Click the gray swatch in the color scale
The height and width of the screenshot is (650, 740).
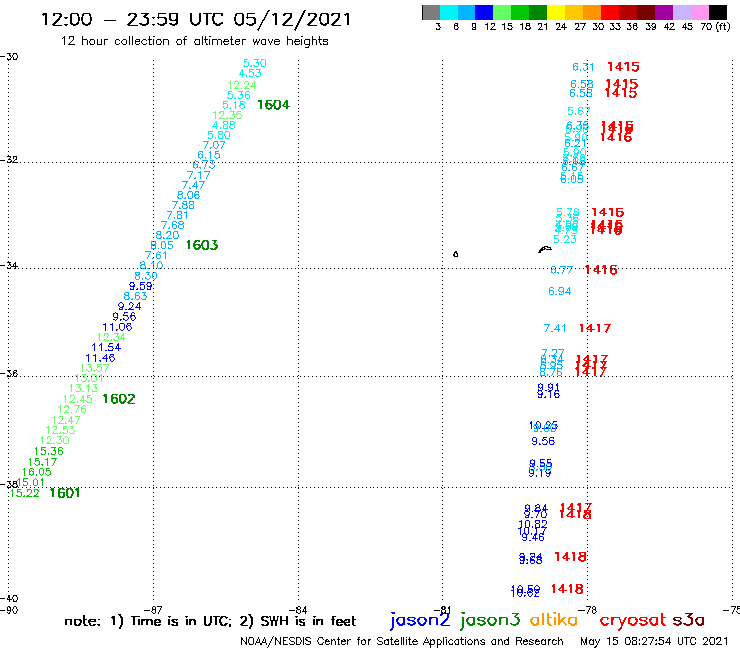pyautogui.click(x=431, y=12)
